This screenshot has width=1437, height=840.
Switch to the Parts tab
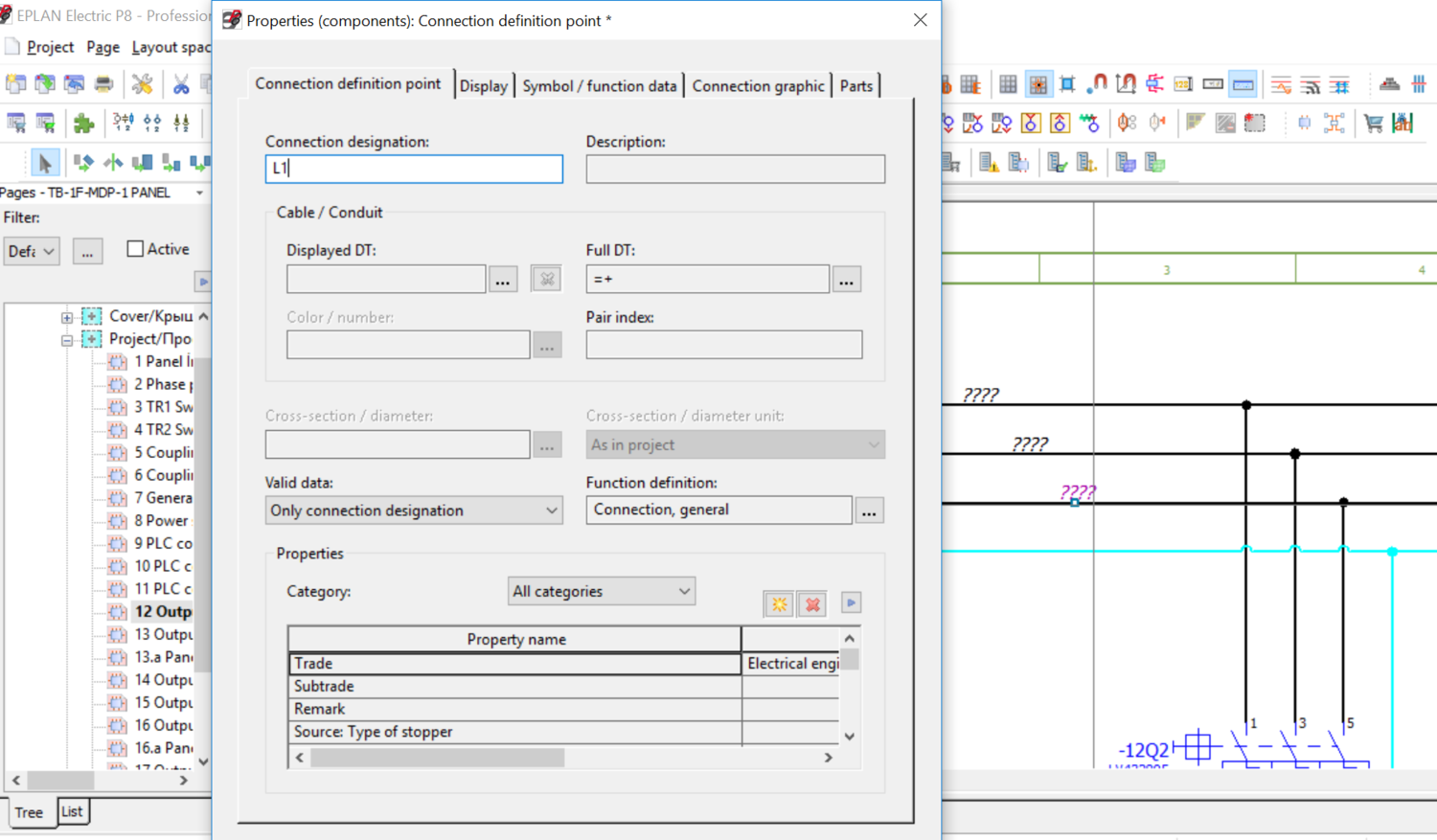(x=856, y=86)
